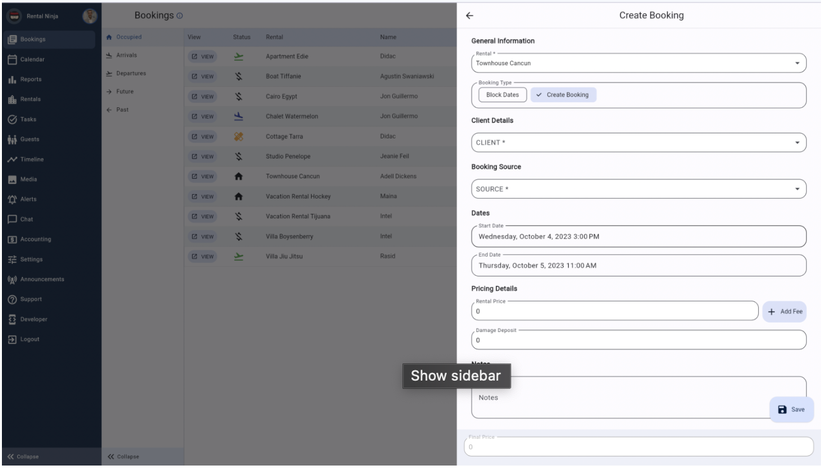Click the Name column header
The height and width of the screenshot is (470, 828).
tap(388, 37)
